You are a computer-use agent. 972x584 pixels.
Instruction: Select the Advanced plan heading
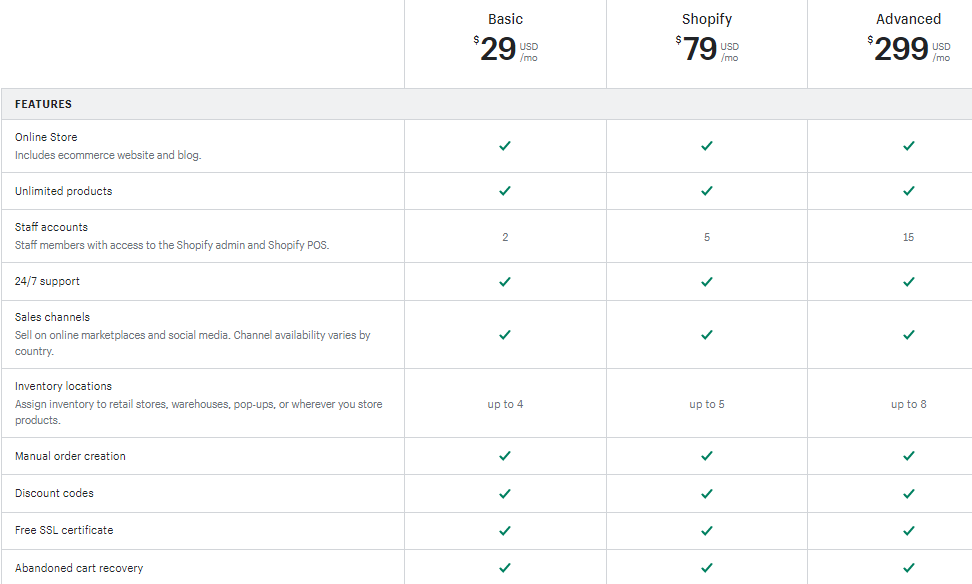pyautogui.click(x=909, y=19)
